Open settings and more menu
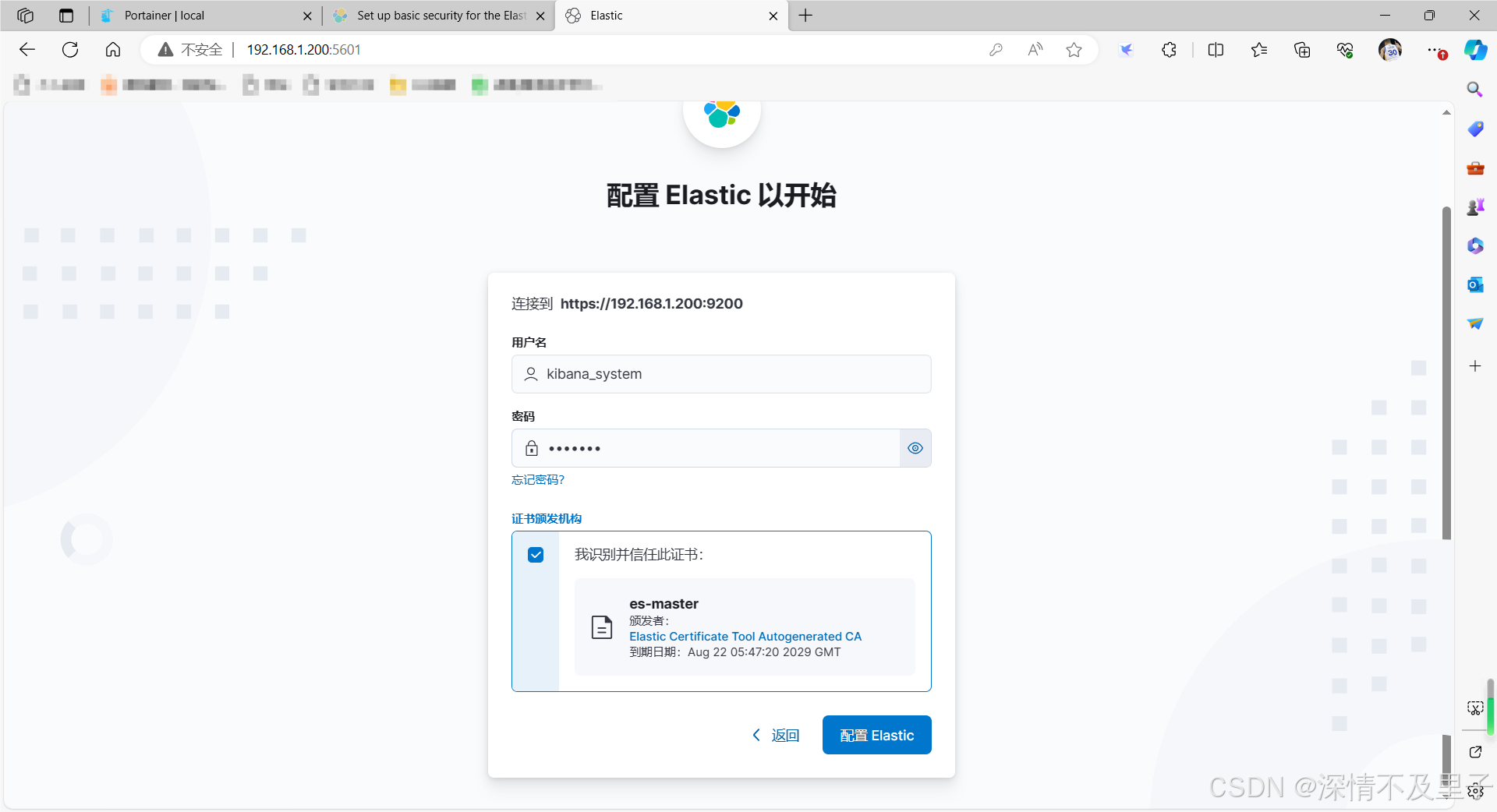Screen dimensions: 1497x812 coord(1435,50)
